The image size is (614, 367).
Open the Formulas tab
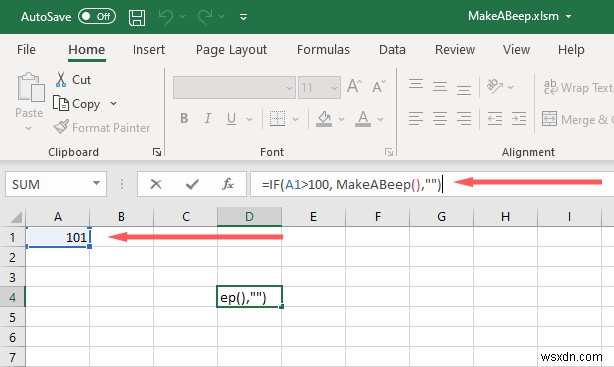323,49
